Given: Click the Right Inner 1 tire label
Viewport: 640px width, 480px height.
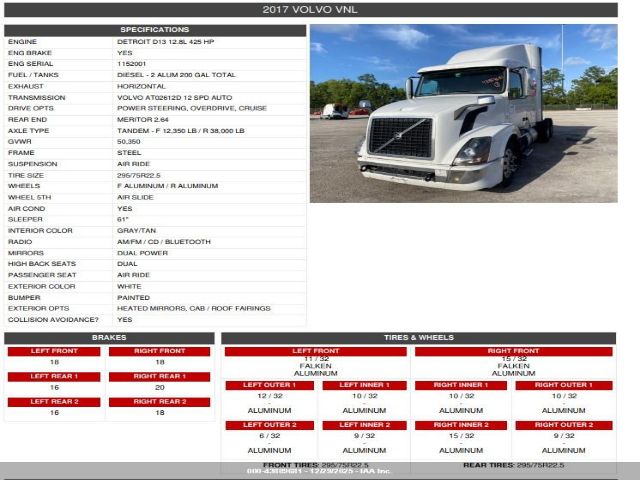Looking at the screenshot, I should pyautogui.click(x=461, y=385).
